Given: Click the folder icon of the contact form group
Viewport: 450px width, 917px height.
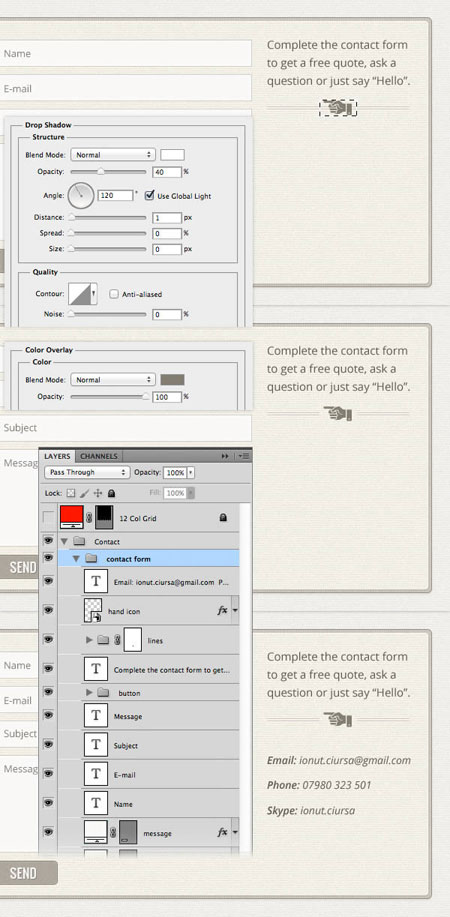Looking at the screenshot, I should click(91, 559).
